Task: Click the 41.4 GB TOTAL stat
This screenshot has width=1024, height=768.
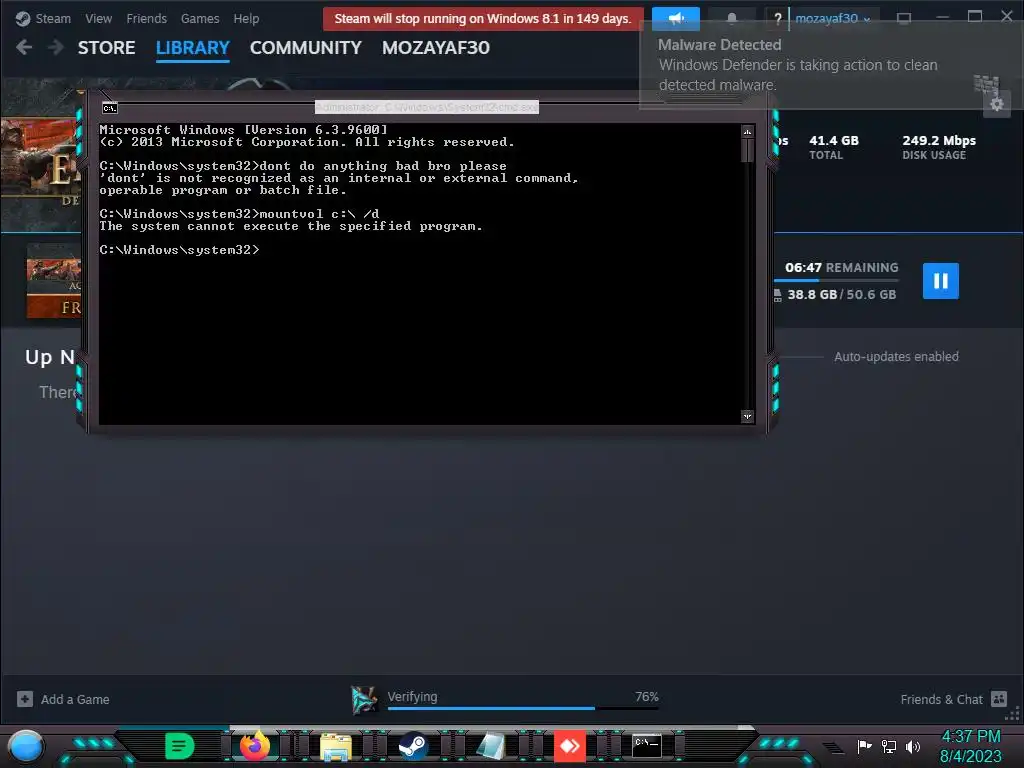Action: tap(833, 147)
